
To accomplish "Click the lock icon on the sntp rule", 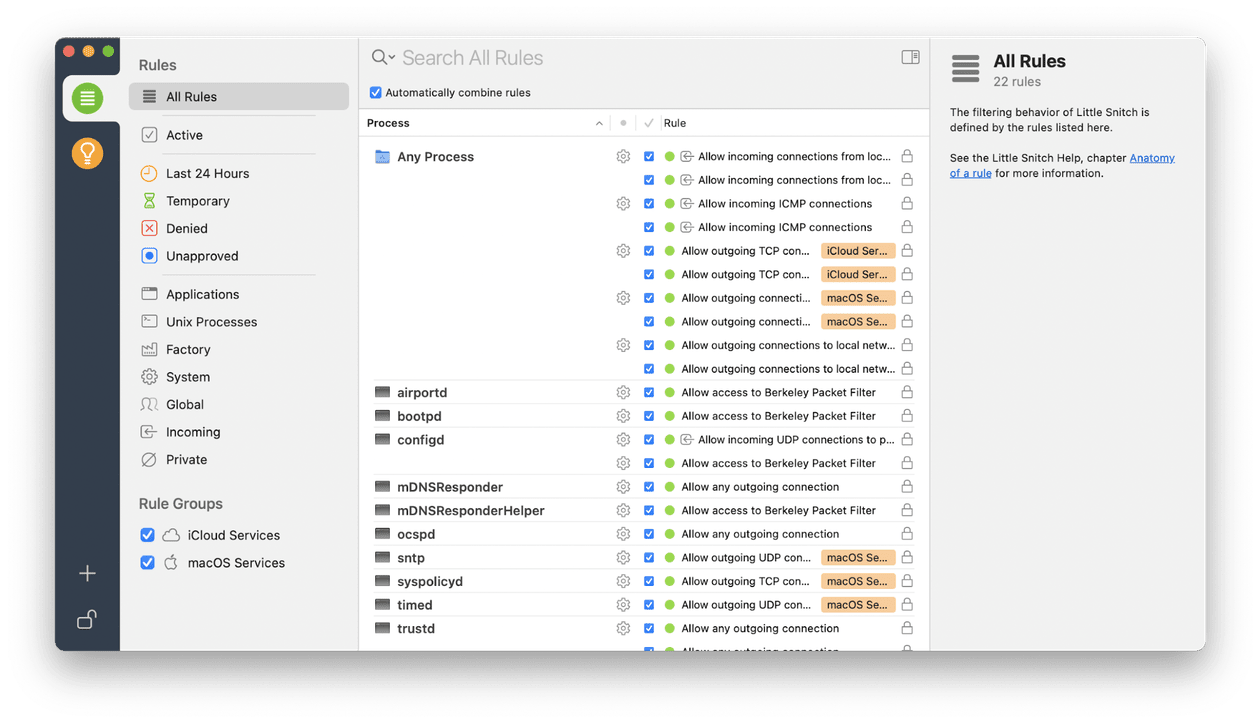I will [x=907, y=558].
